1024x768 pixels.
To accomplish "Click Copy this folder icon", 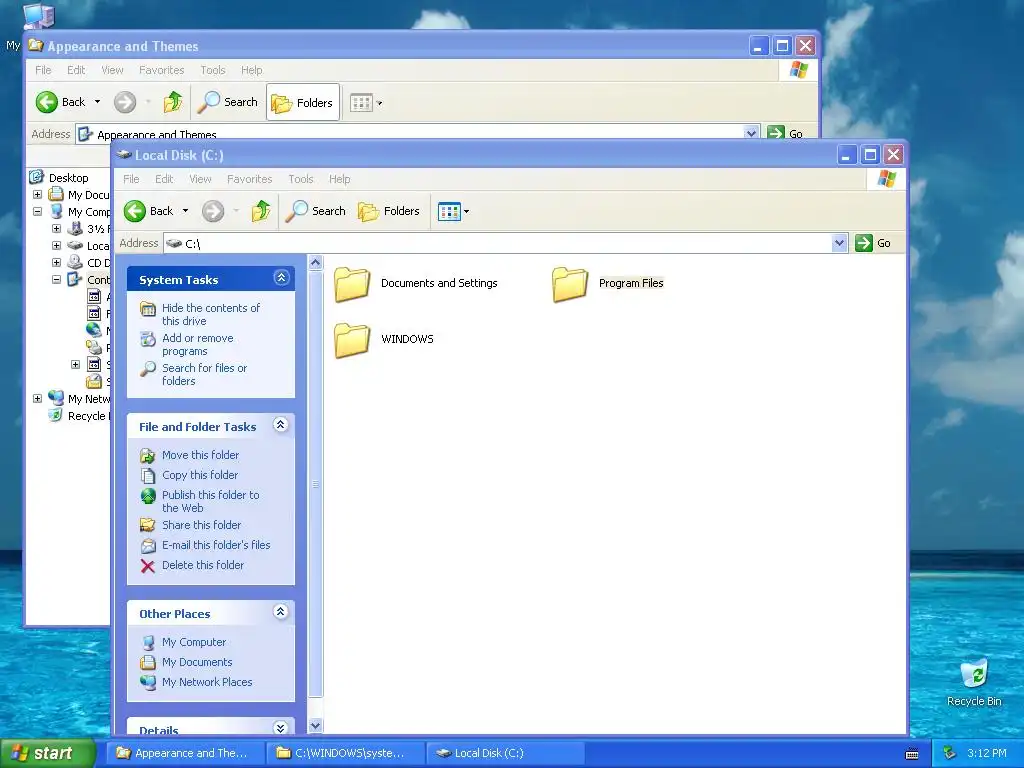I will (148, 475).
